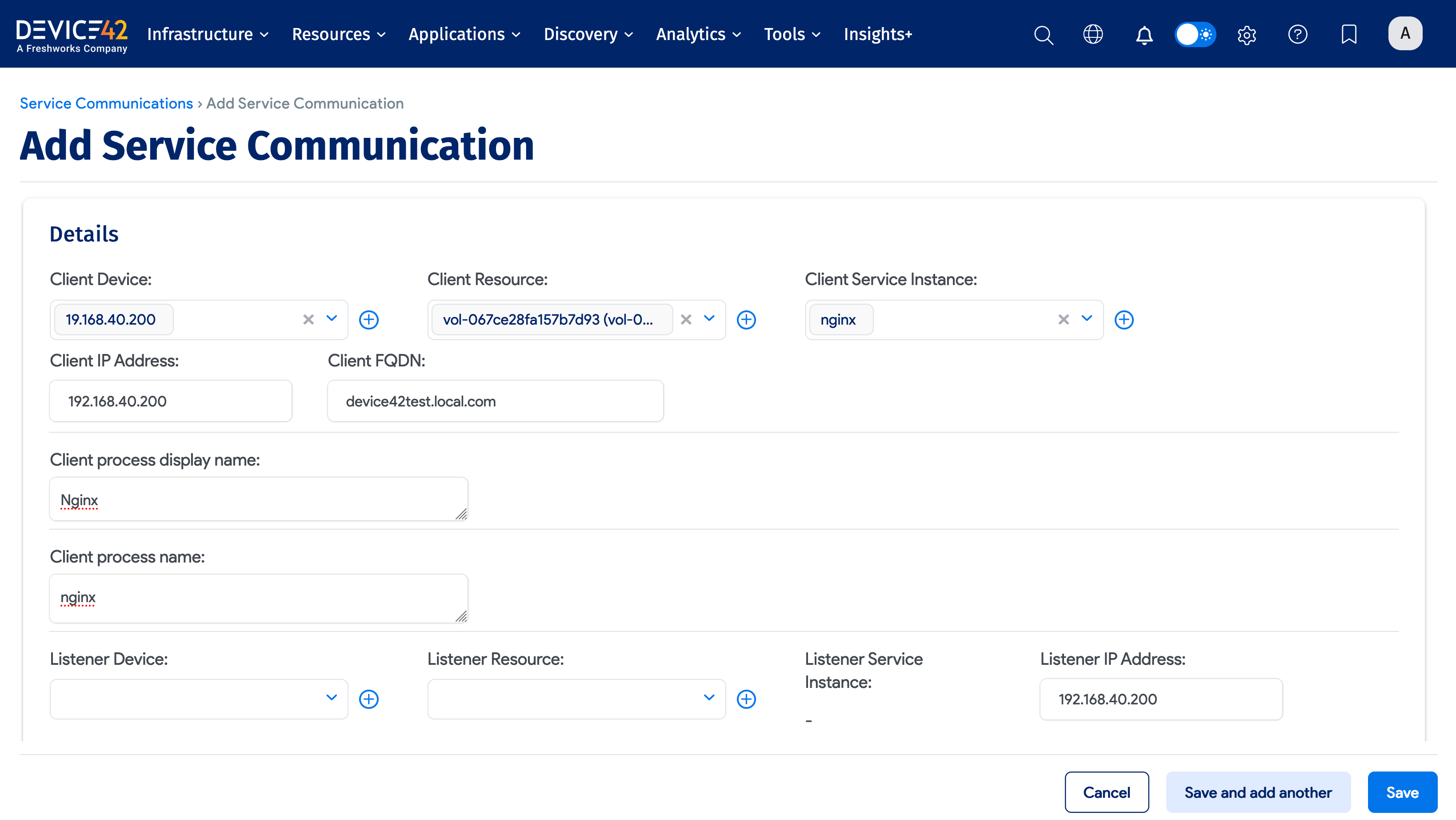Click the Client FQDN input field
The image size is (1456, 820).
[495, 401]
